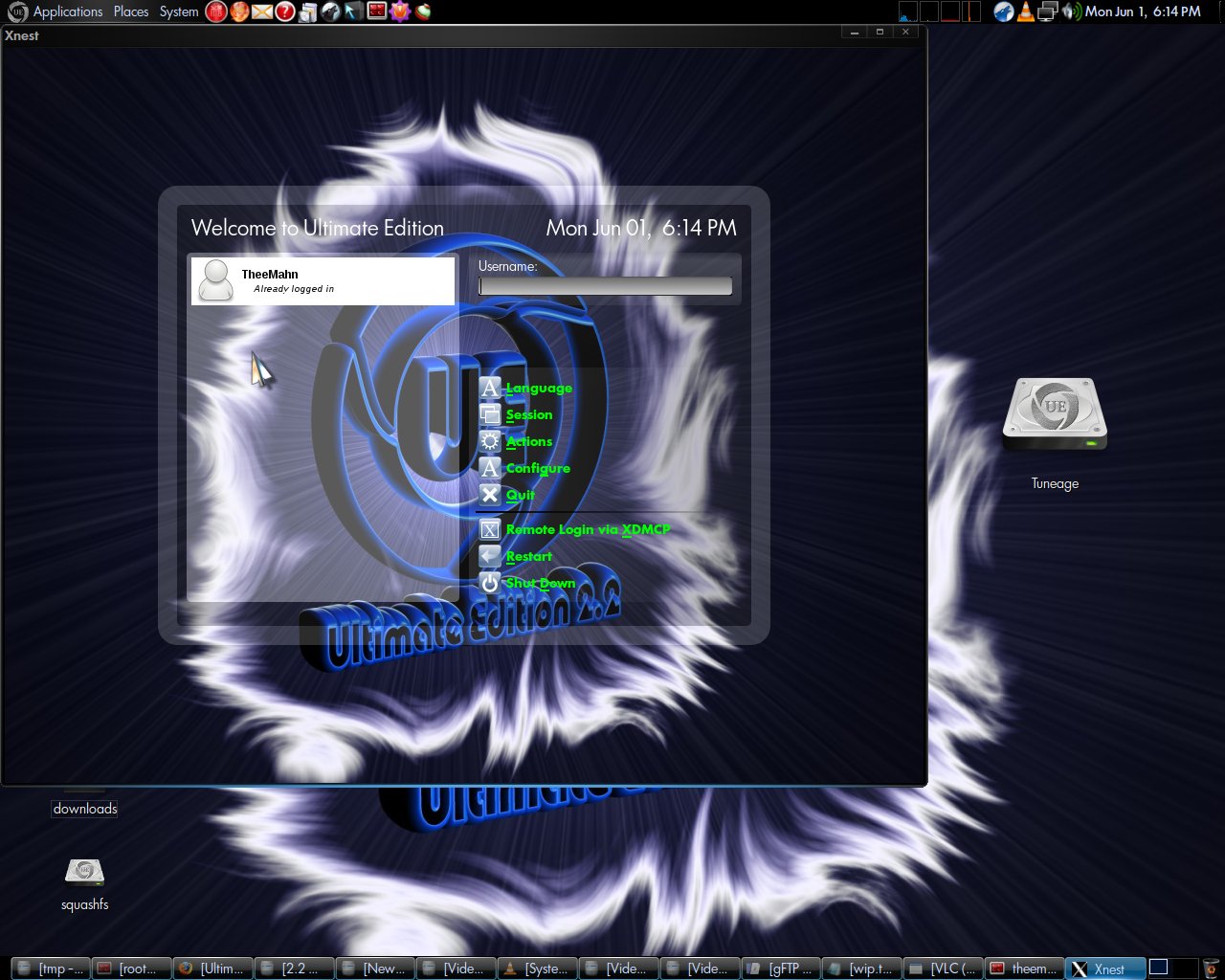Click the volume speaker tray icon
The image size is (1225, 980).
click(x=1071, y=11)
